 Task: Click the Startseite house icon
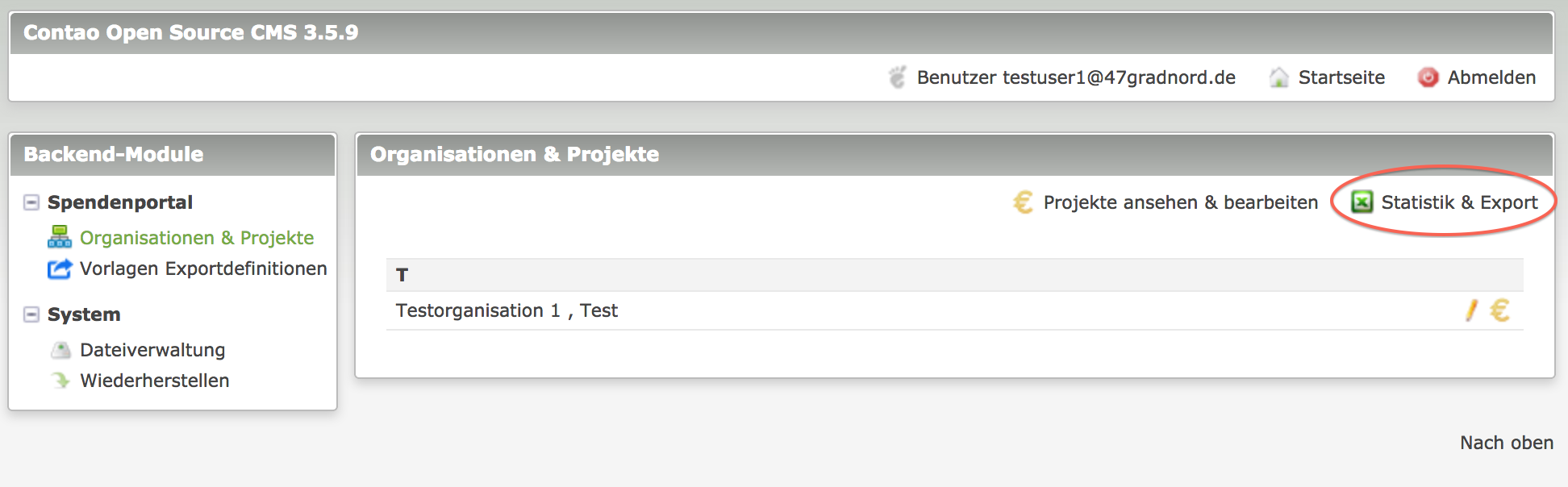point(1278,77)
